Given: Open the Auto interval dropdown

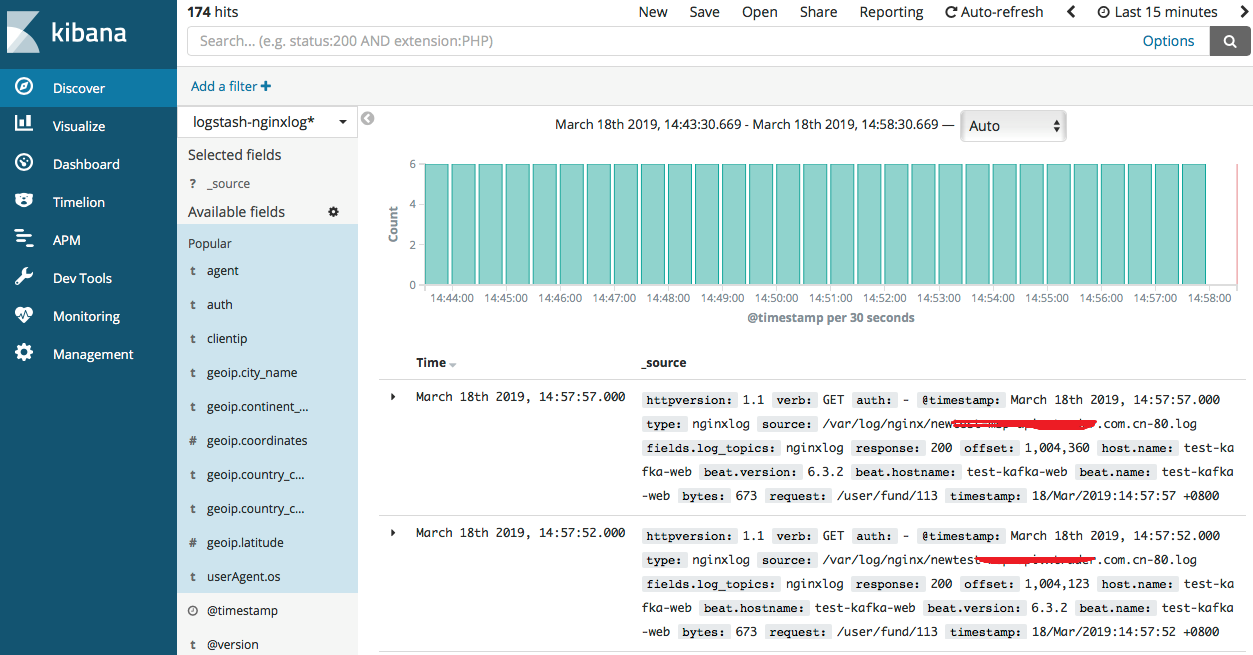Looking at the screenshot, I should pos(1013,126).
